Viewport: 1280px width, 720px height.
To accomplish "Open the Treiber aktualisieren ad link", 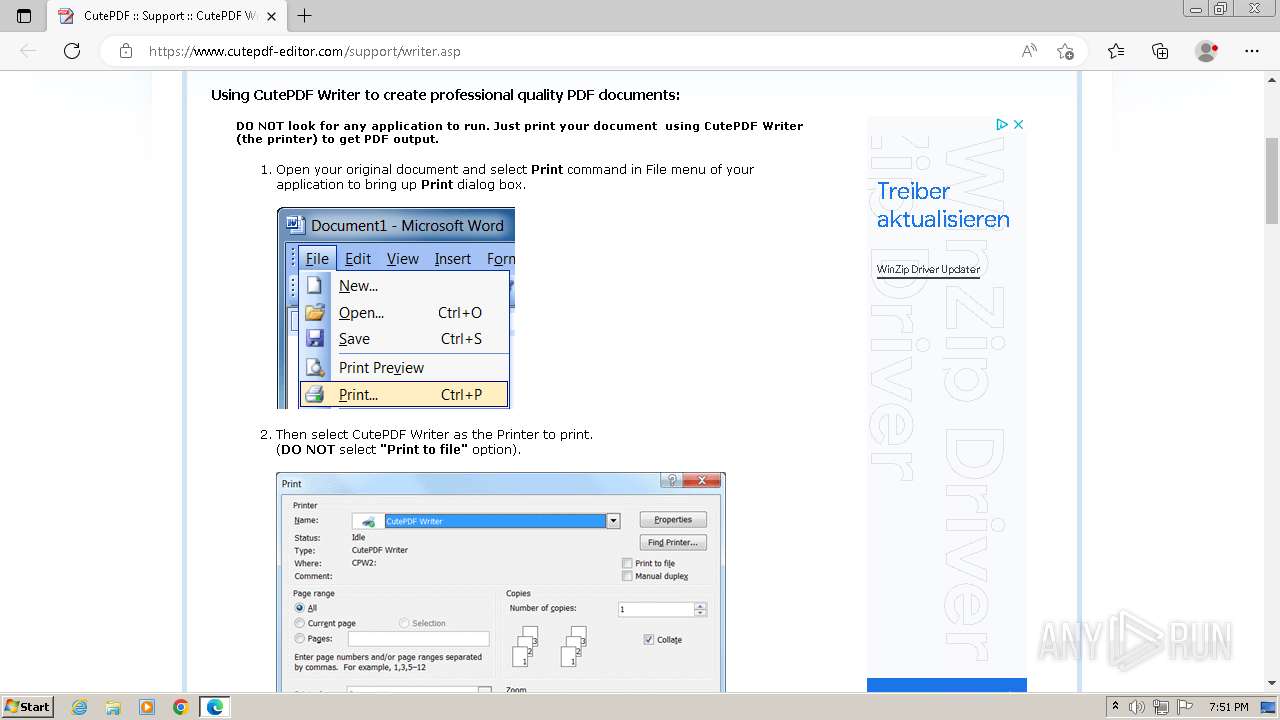I will coord(943,205).
